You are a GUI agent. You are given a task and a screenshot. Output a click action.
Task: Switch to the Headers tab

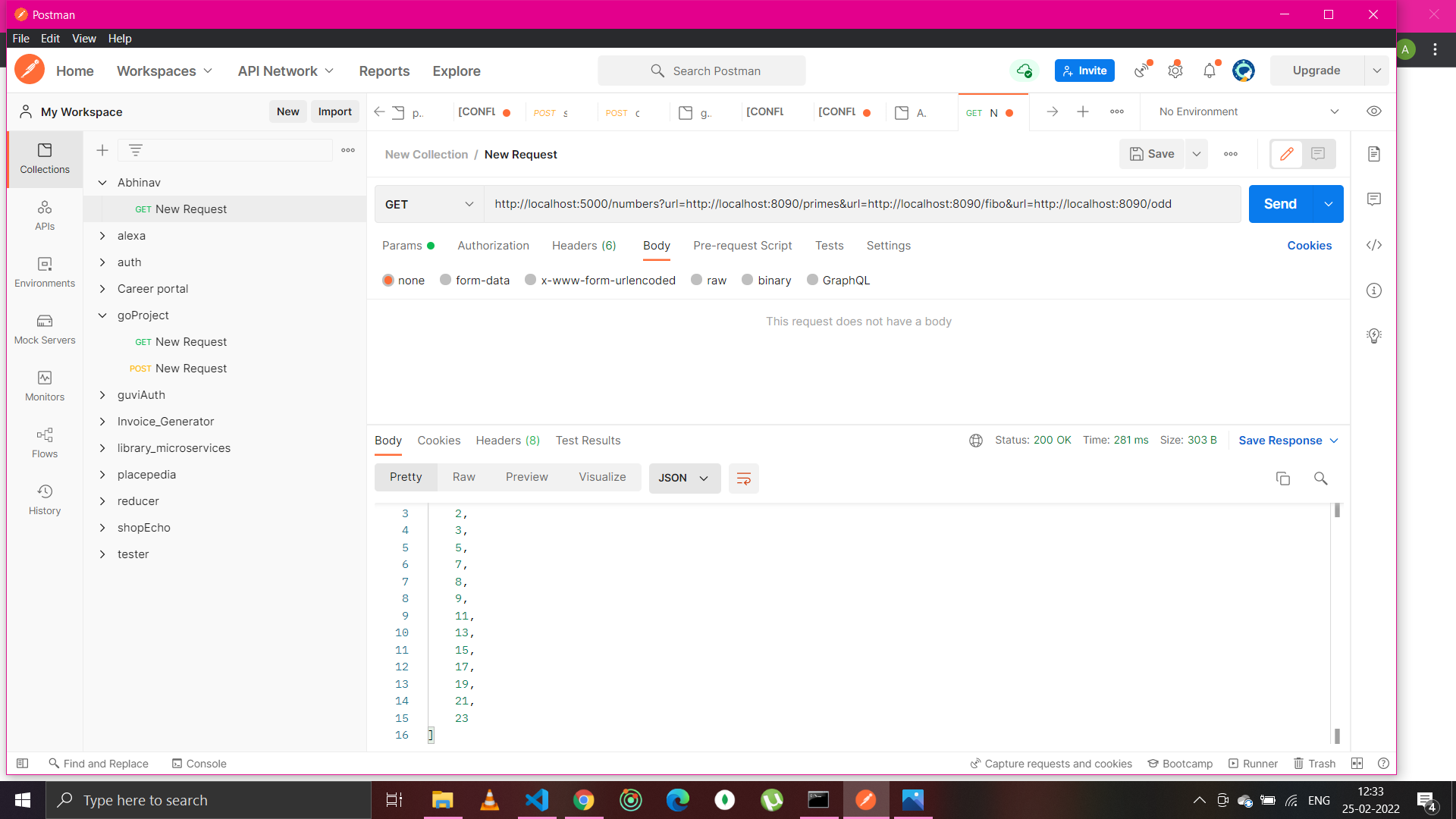[583, 245]
